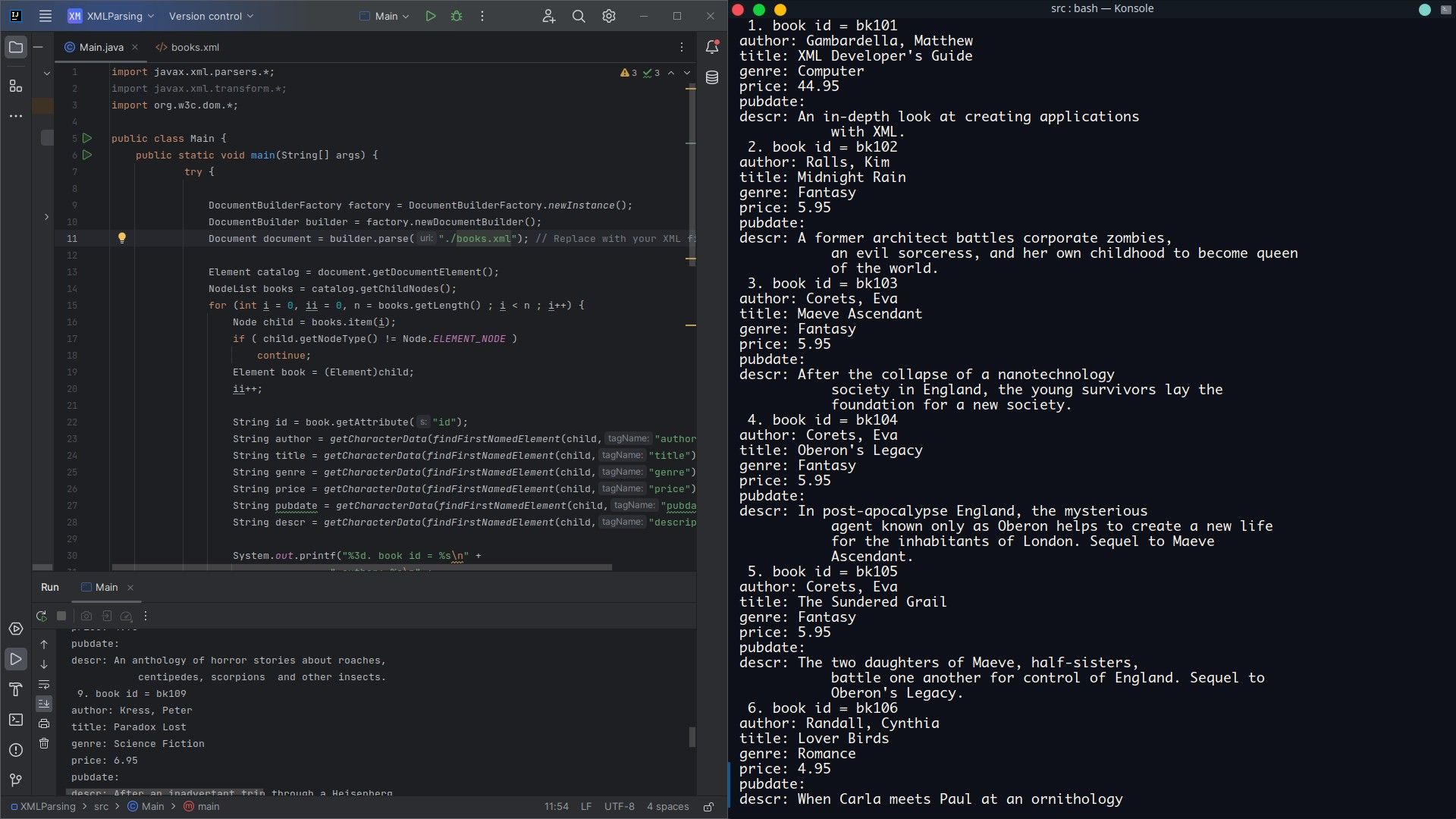Clear console output with the trash icon
Viewport: 1456px width, 819px height.
tap(45, 744)
